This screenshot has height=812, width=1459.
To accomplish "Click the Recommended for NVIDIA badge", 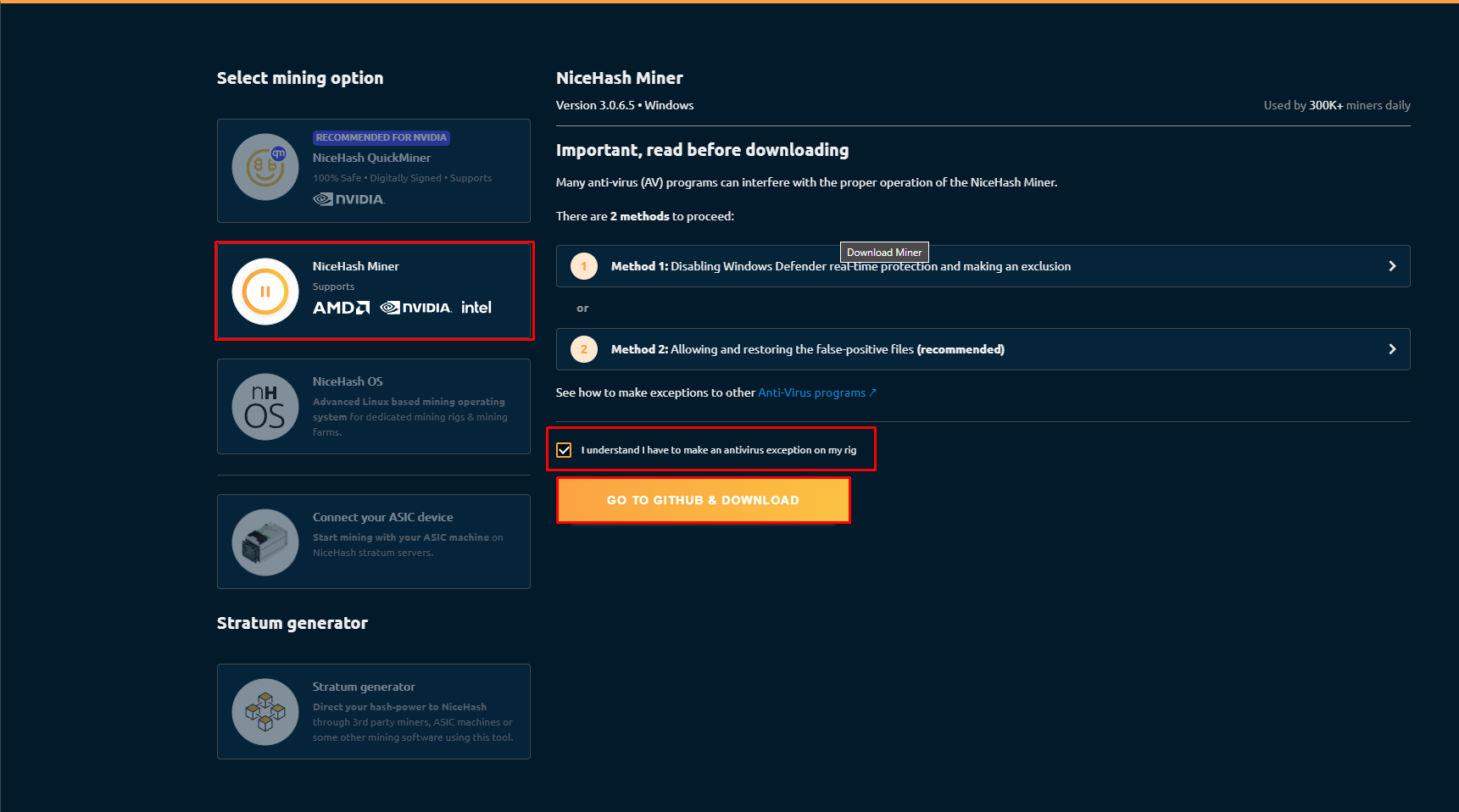I will [381, 137].
